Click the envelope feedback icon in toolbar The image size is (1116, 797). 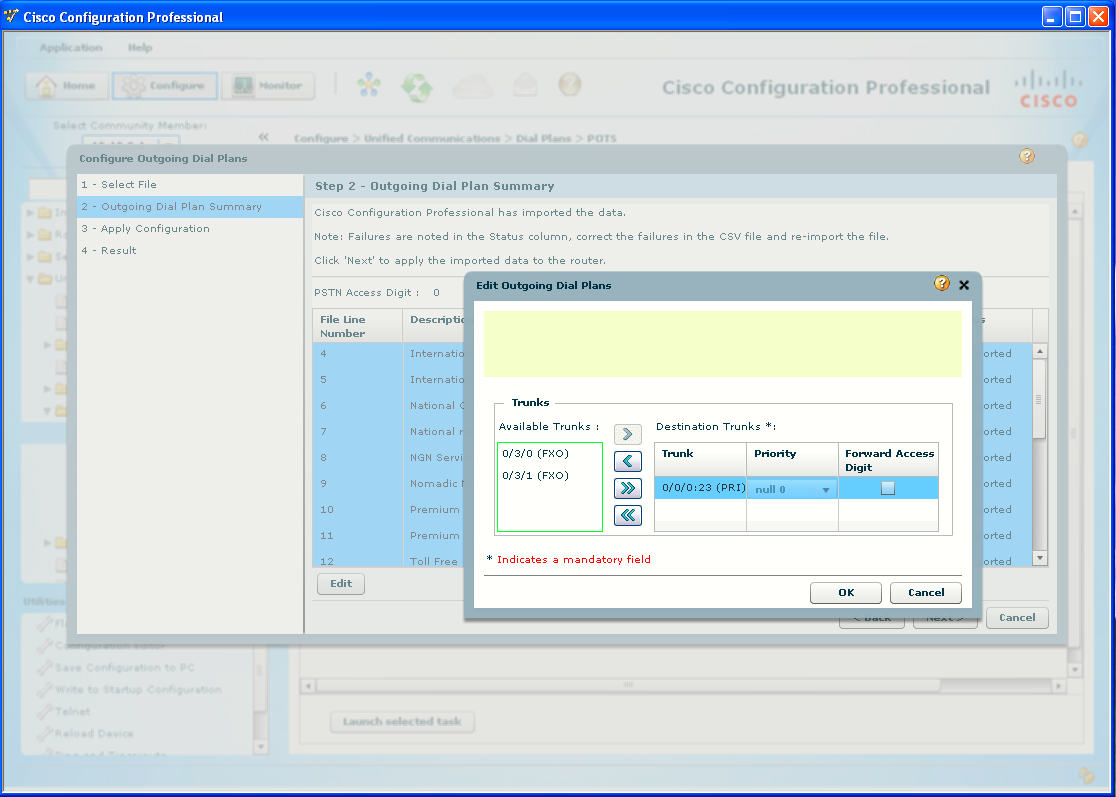525,85
